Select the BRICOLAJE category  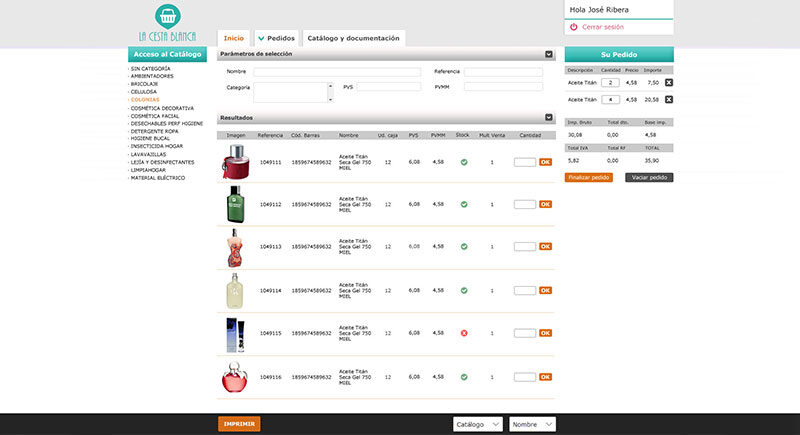pyautogui.click(x=144, y=84)
